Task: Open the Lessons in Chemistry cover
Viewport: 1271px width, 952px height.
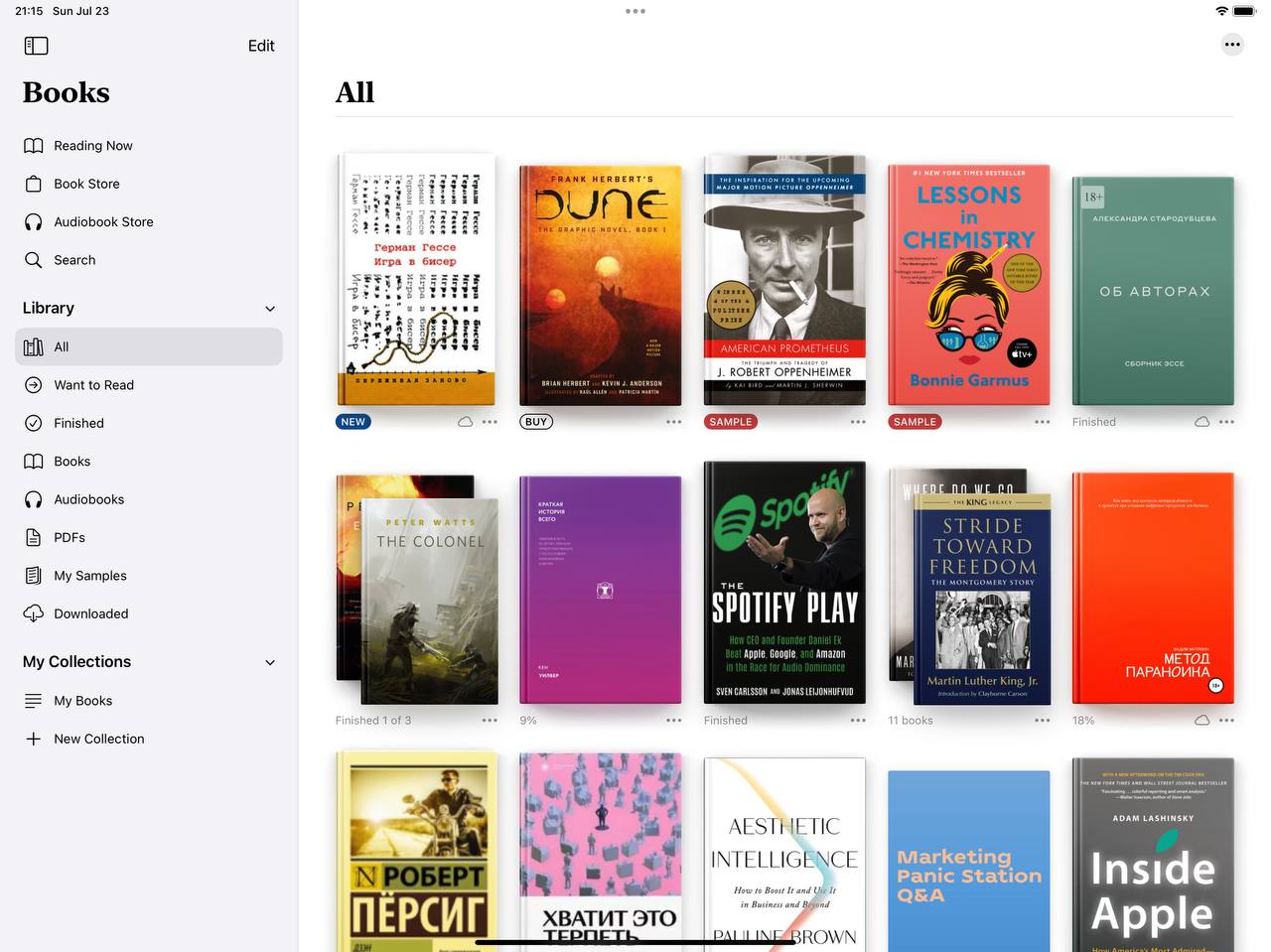Action: [x=969, y=286]
